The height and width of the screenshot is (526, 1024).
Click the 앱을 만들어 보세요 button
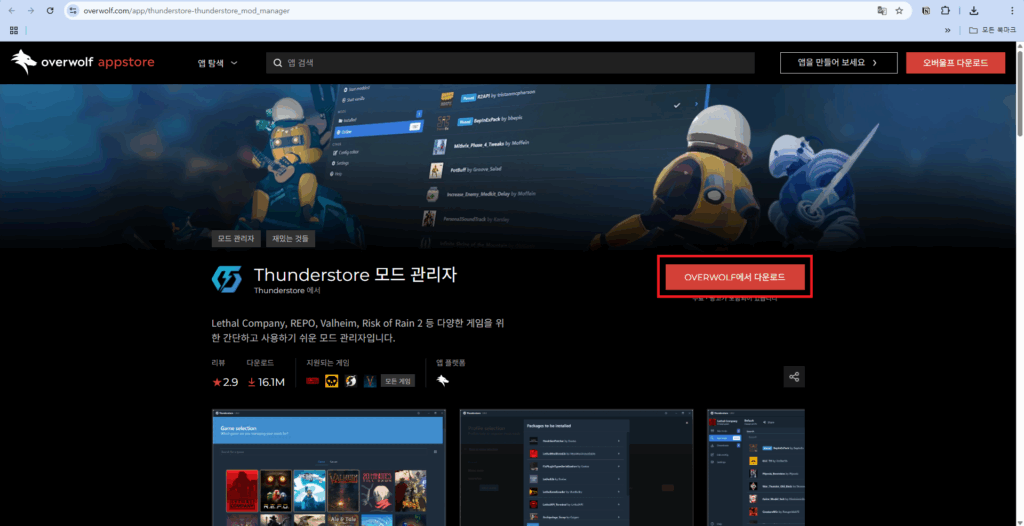837,63
